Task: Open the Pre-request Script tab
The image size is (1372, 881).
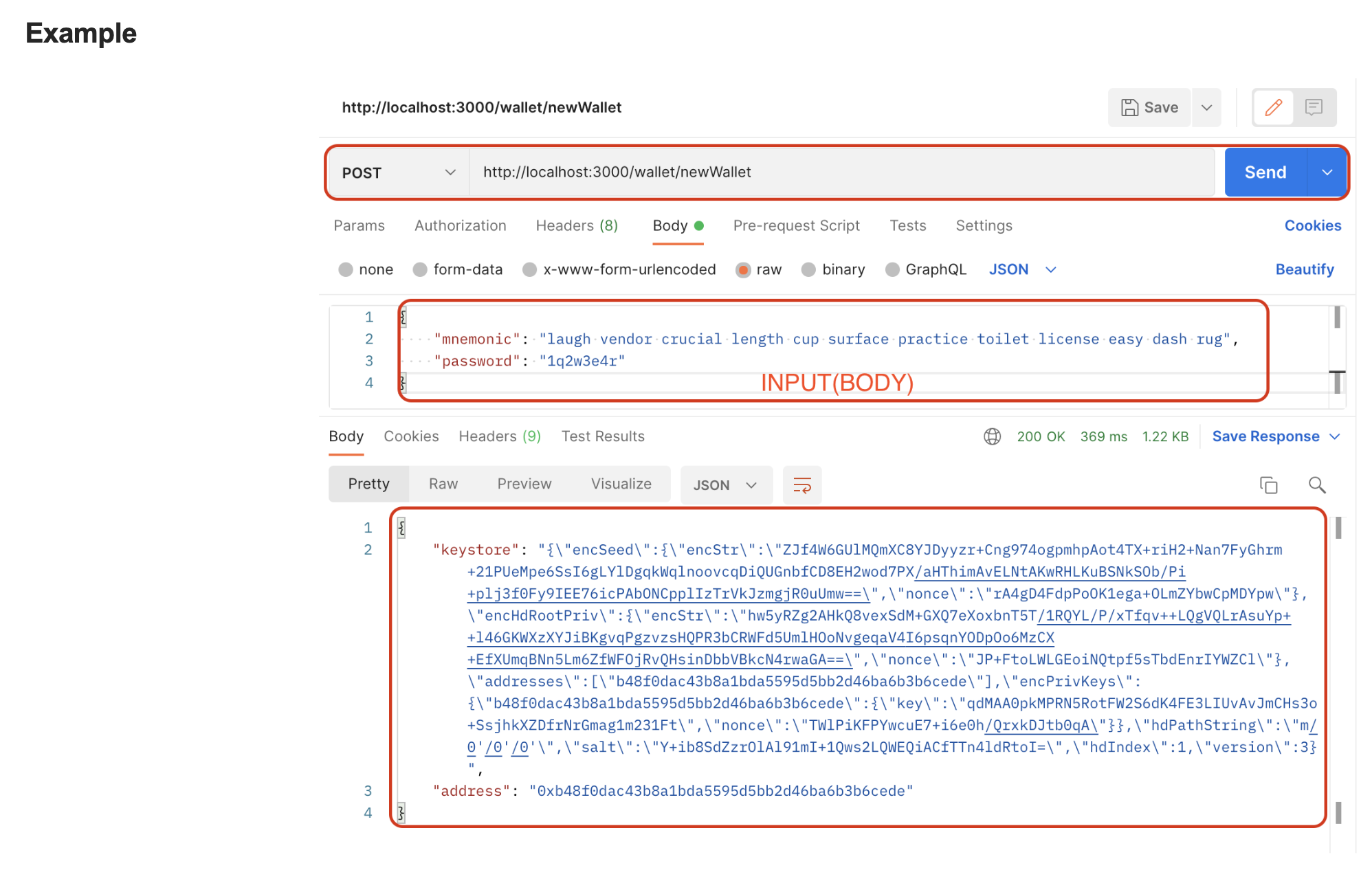Action: (x=796, y=225)
